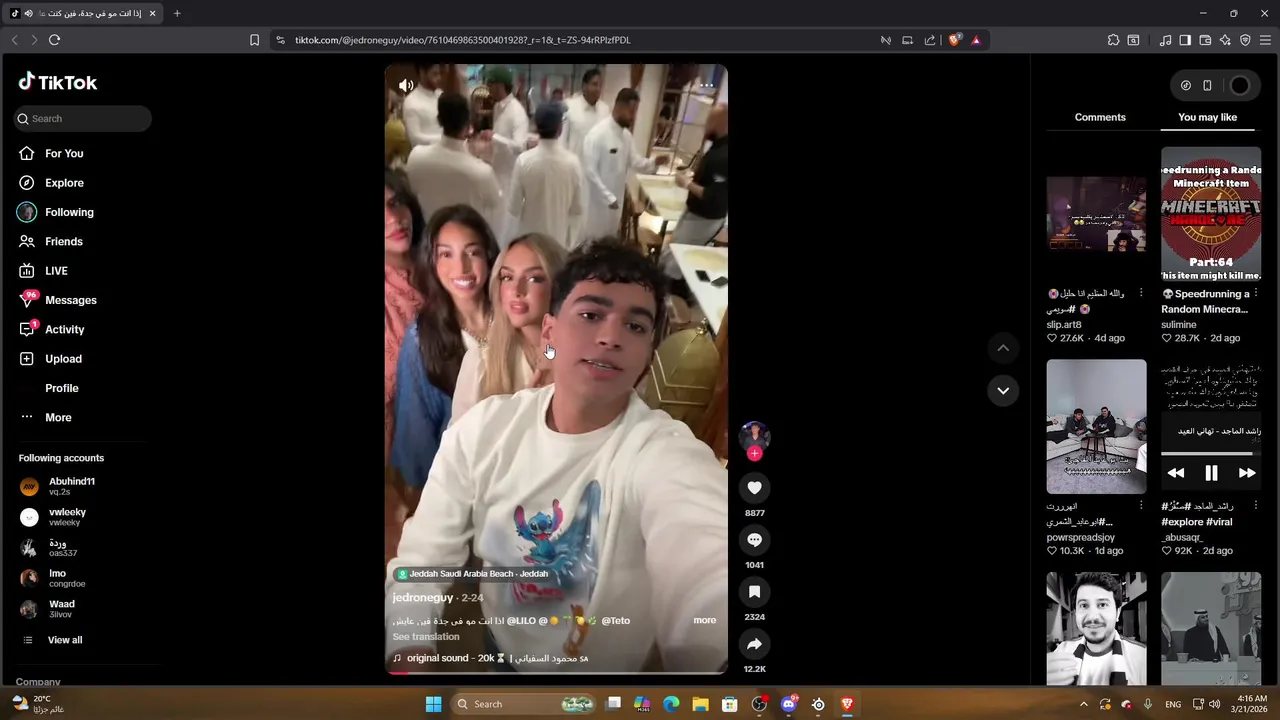Switch to the Comments tab
This screenshot has width=1280, height=720.
pos(1100,117)
